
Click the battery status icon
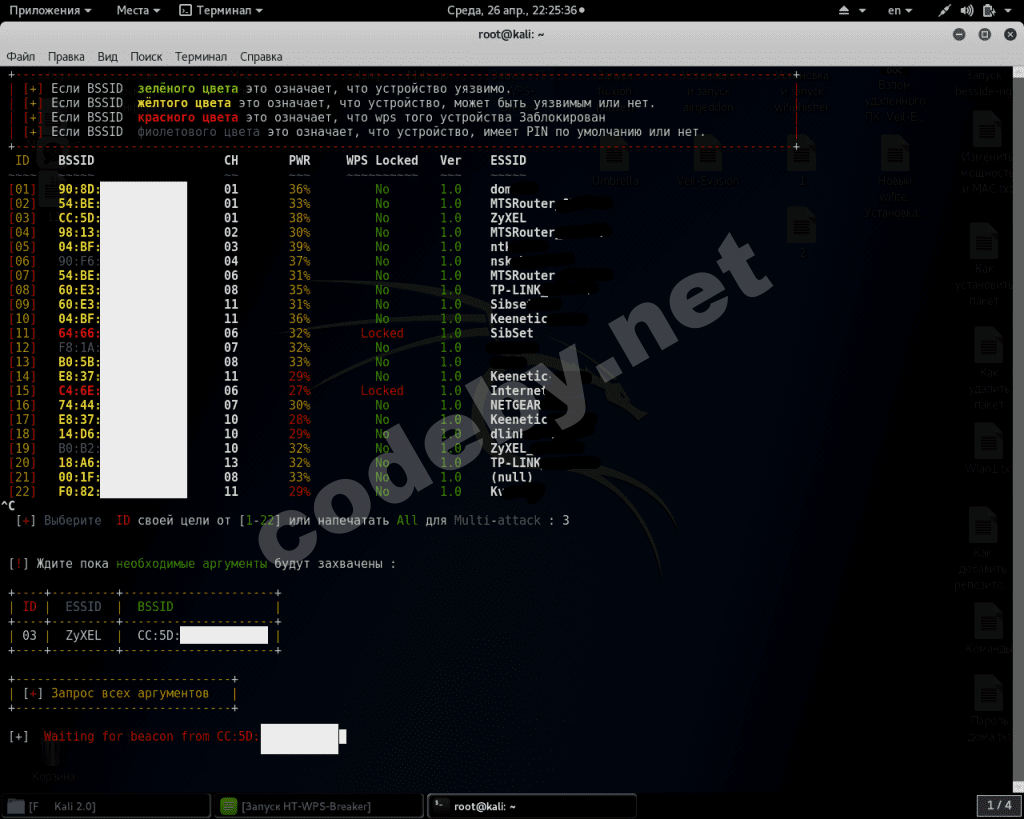pos(989,10)
